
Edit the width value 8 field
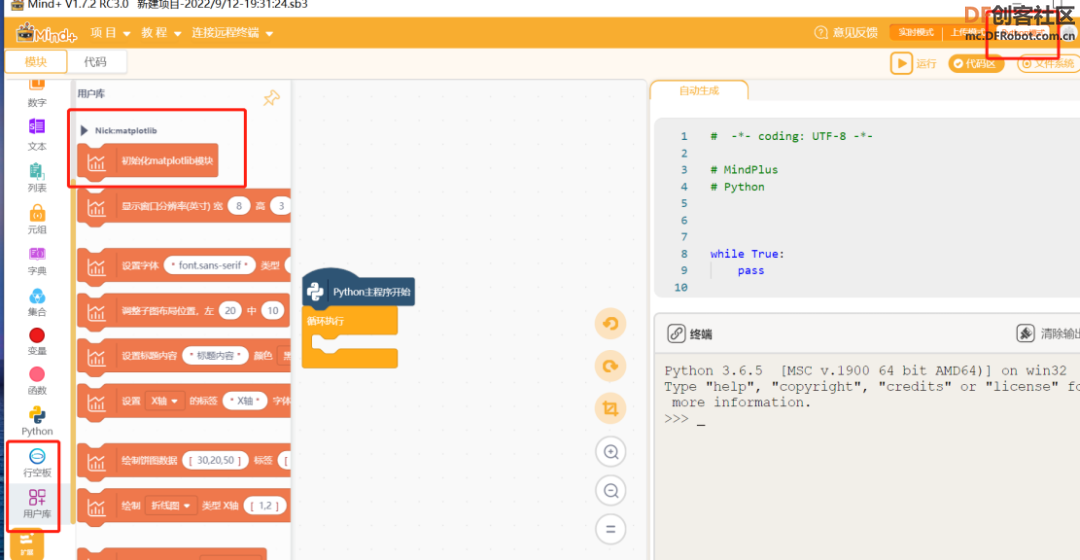pyautogui.click(x=238, y=206)
